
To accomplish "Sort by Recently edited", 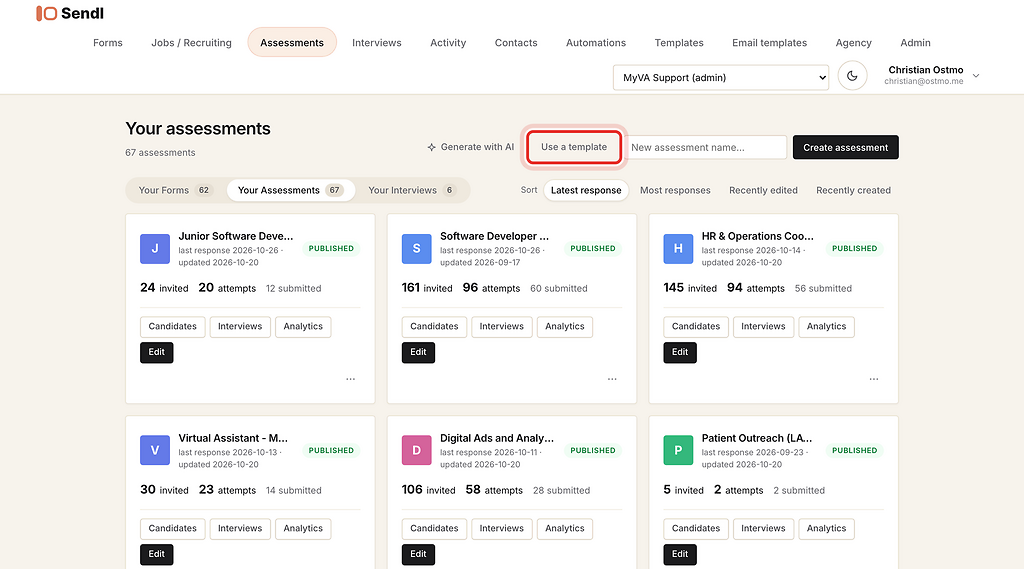I will point(763,190).
